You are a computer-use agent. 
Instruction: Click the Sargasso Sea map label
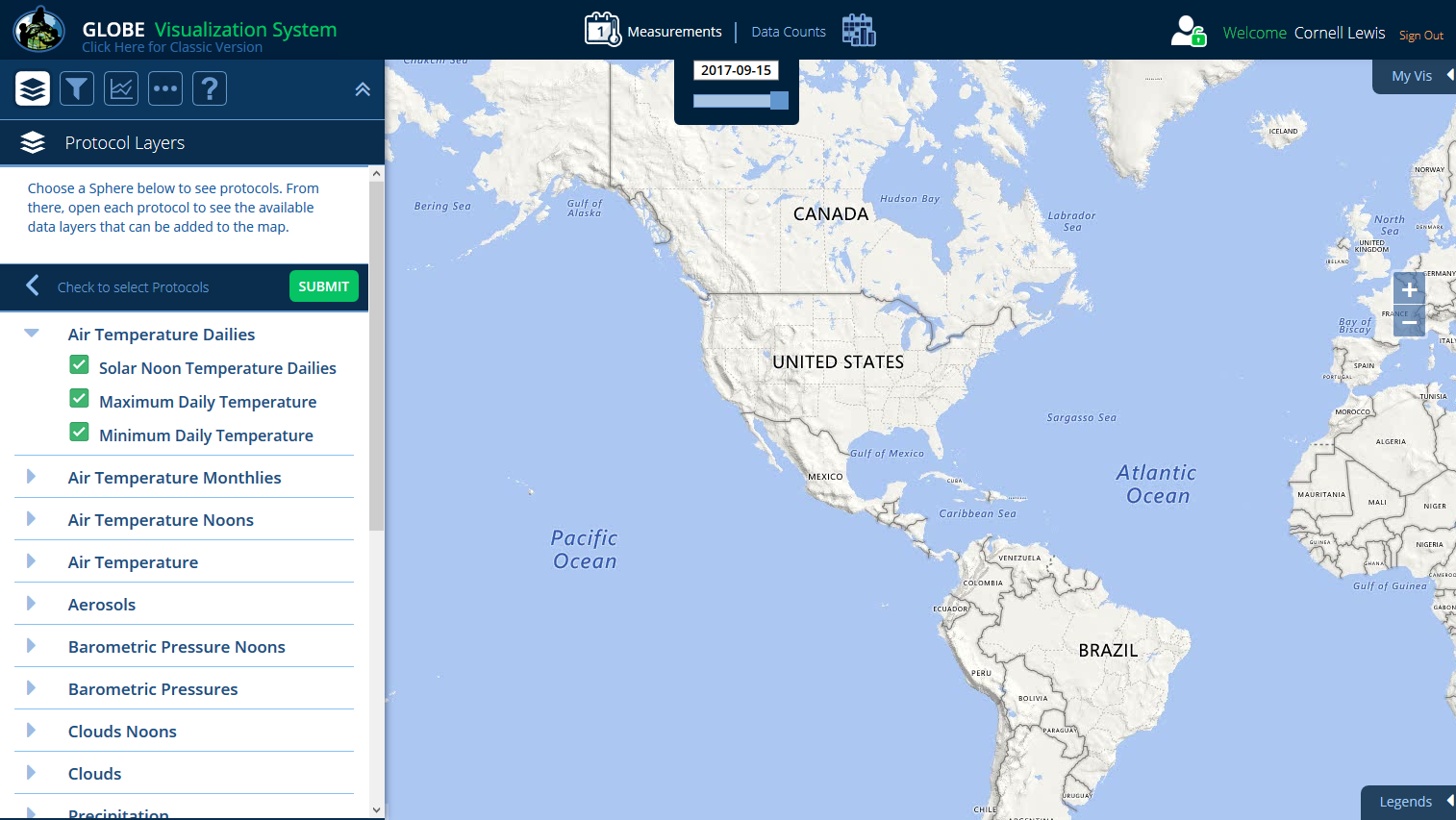tap(1082, 417)
